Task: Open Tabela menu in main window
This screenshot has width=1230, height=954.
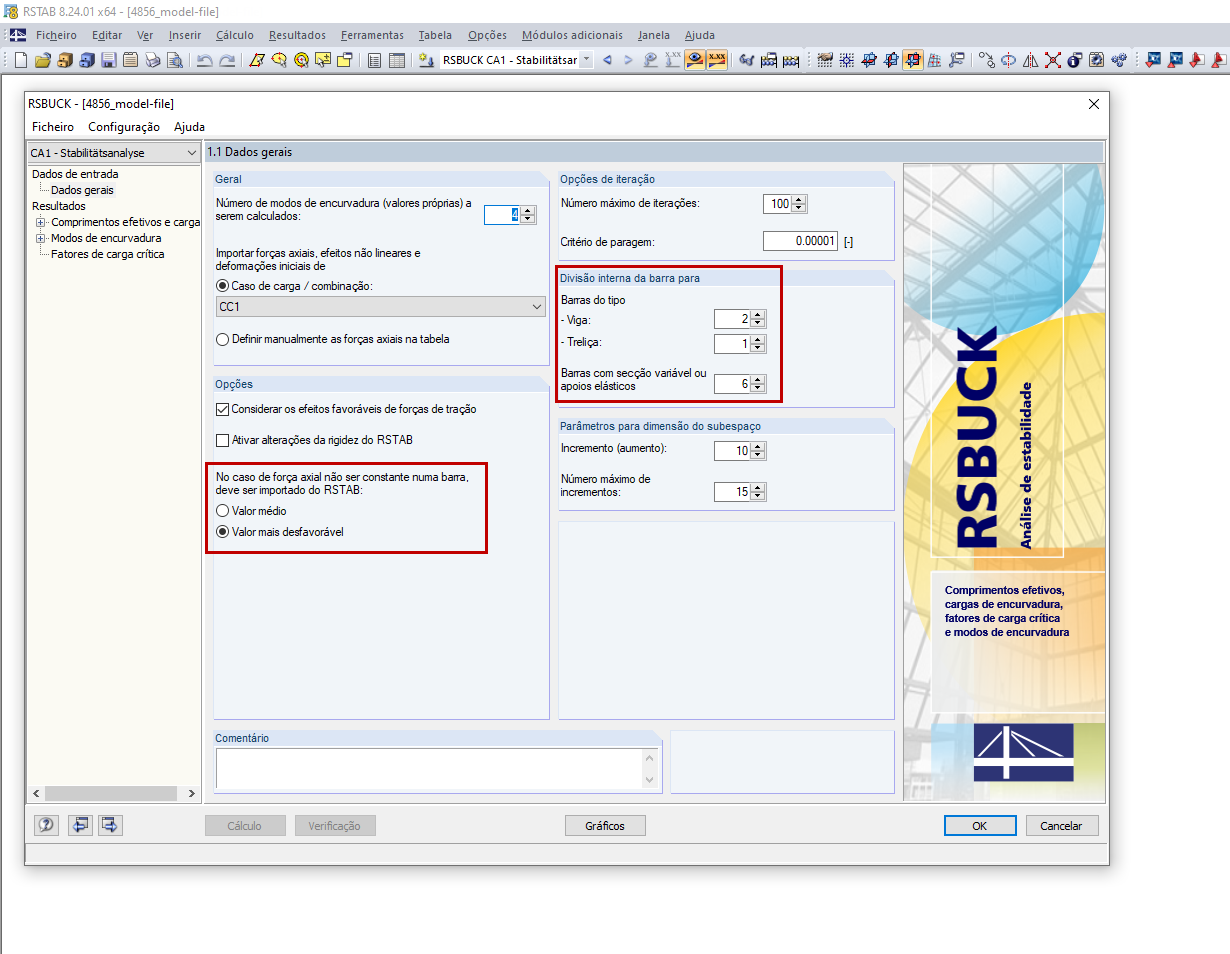Action: pos(435,35)
